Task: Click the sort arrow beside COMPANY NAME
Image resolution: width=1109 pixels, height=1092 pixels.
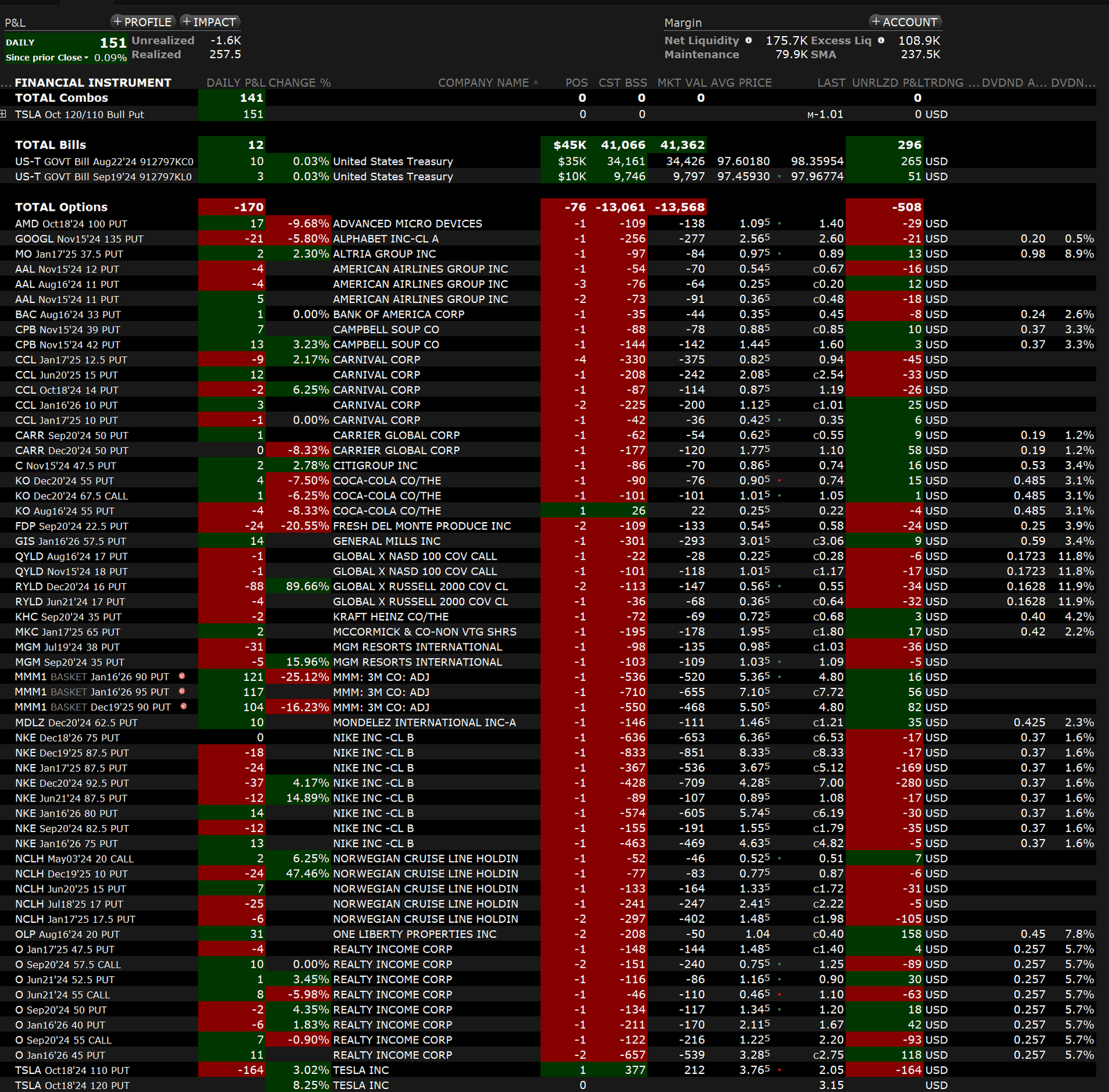Action: click(536, 83)
